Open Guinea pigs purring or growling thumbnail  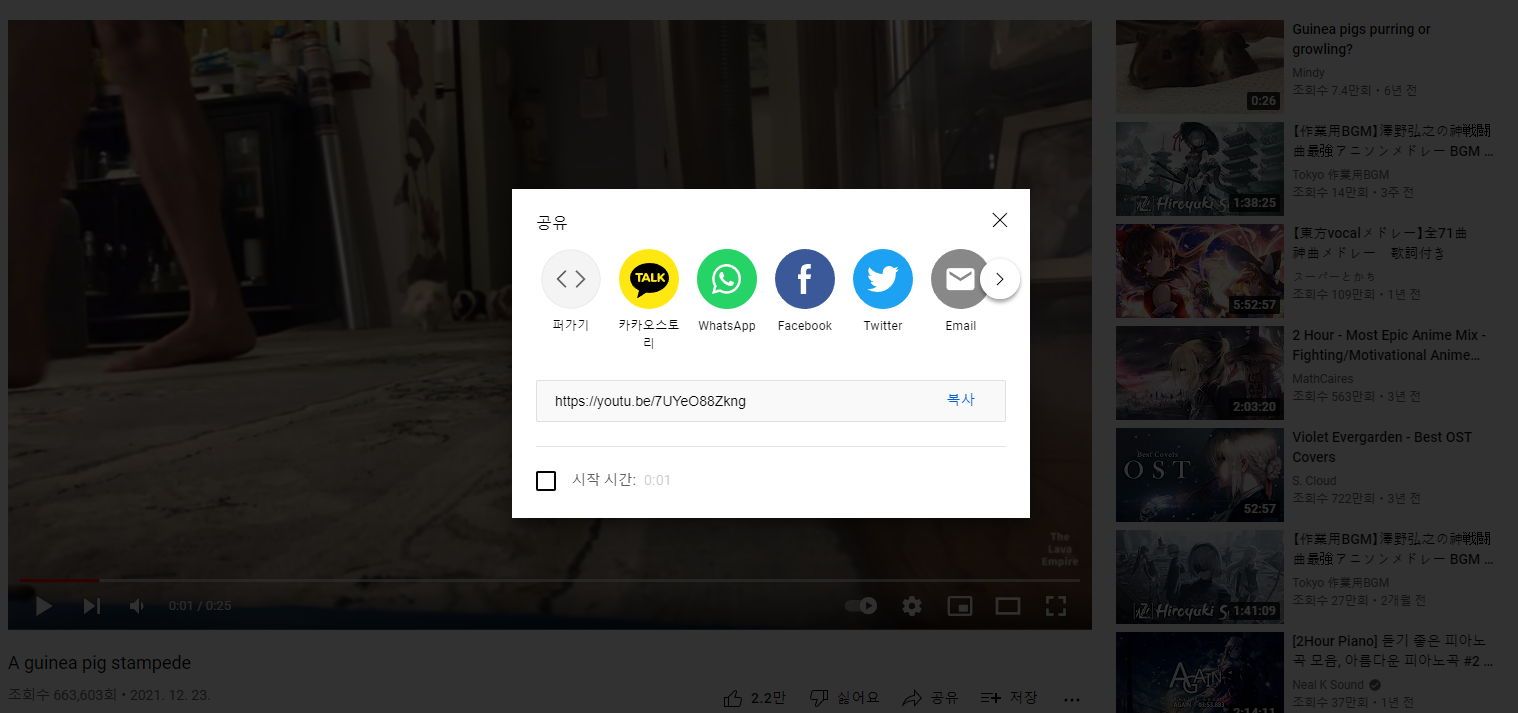point(1199,66)
